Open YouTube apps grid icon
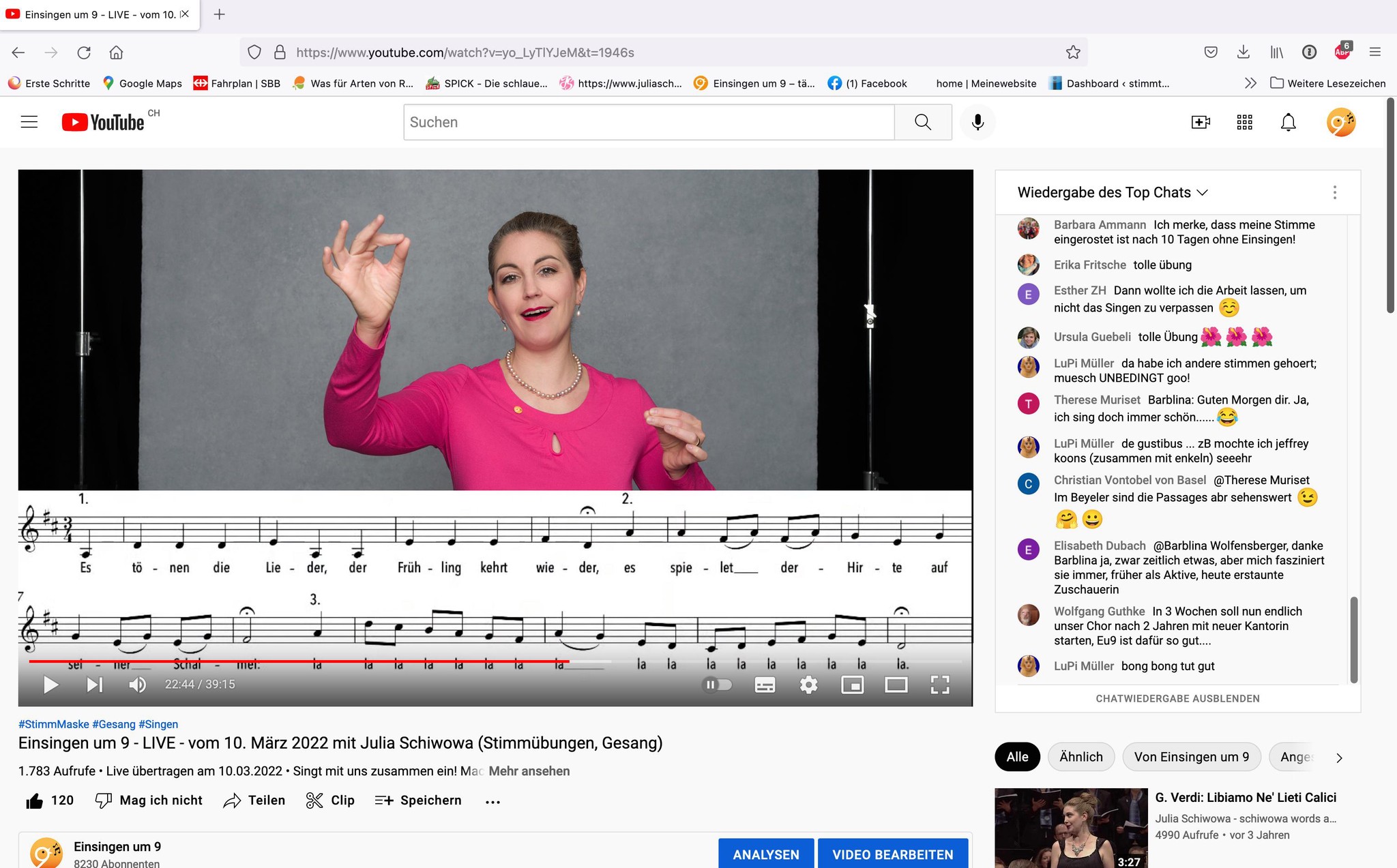The width and height of the screenshot is (1397, 868). coord(1244,123)
